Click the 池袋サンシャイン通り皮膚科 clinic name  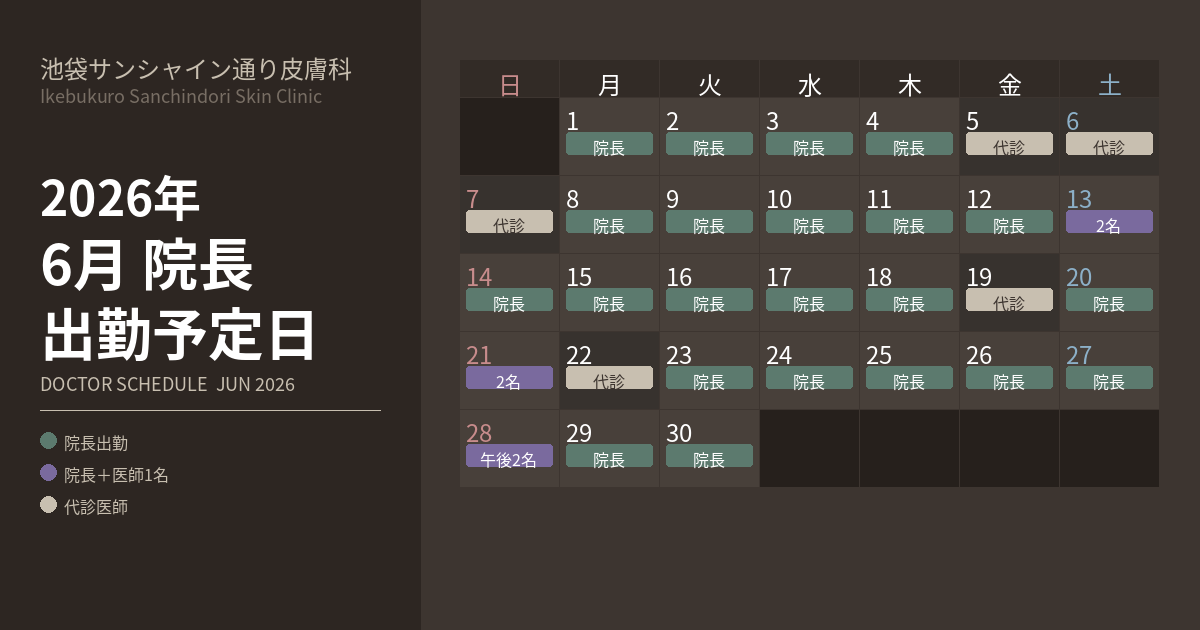tap(196, 68)
